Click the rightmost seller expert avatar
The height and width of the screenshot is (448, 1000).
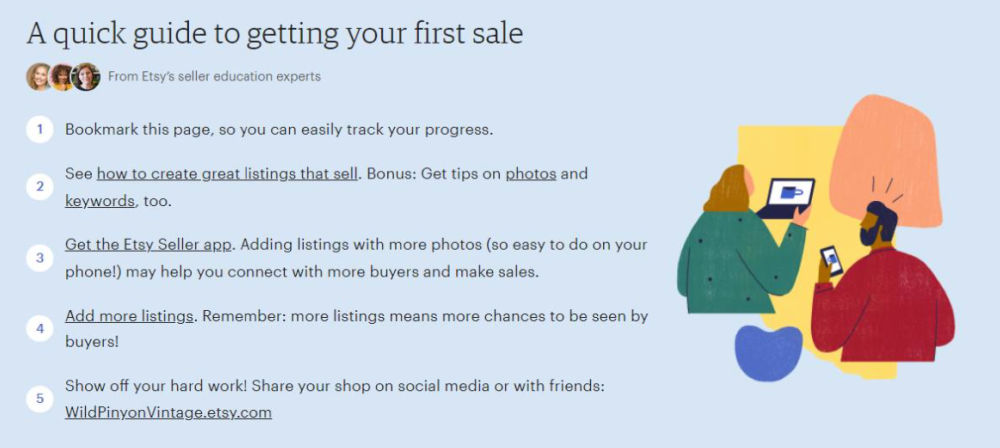(86, 77)
